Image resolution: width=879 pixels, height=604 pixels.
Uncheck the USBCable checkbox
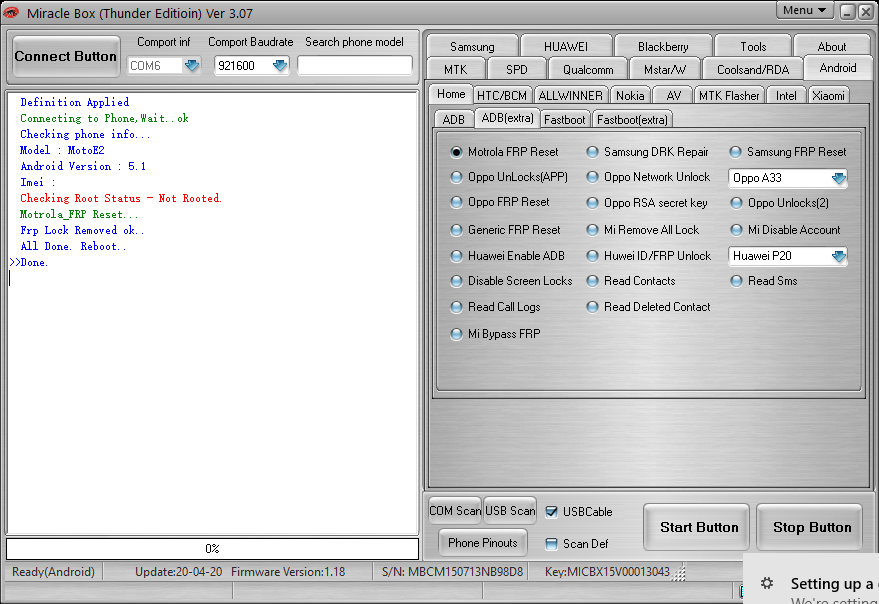coord(552,511)
